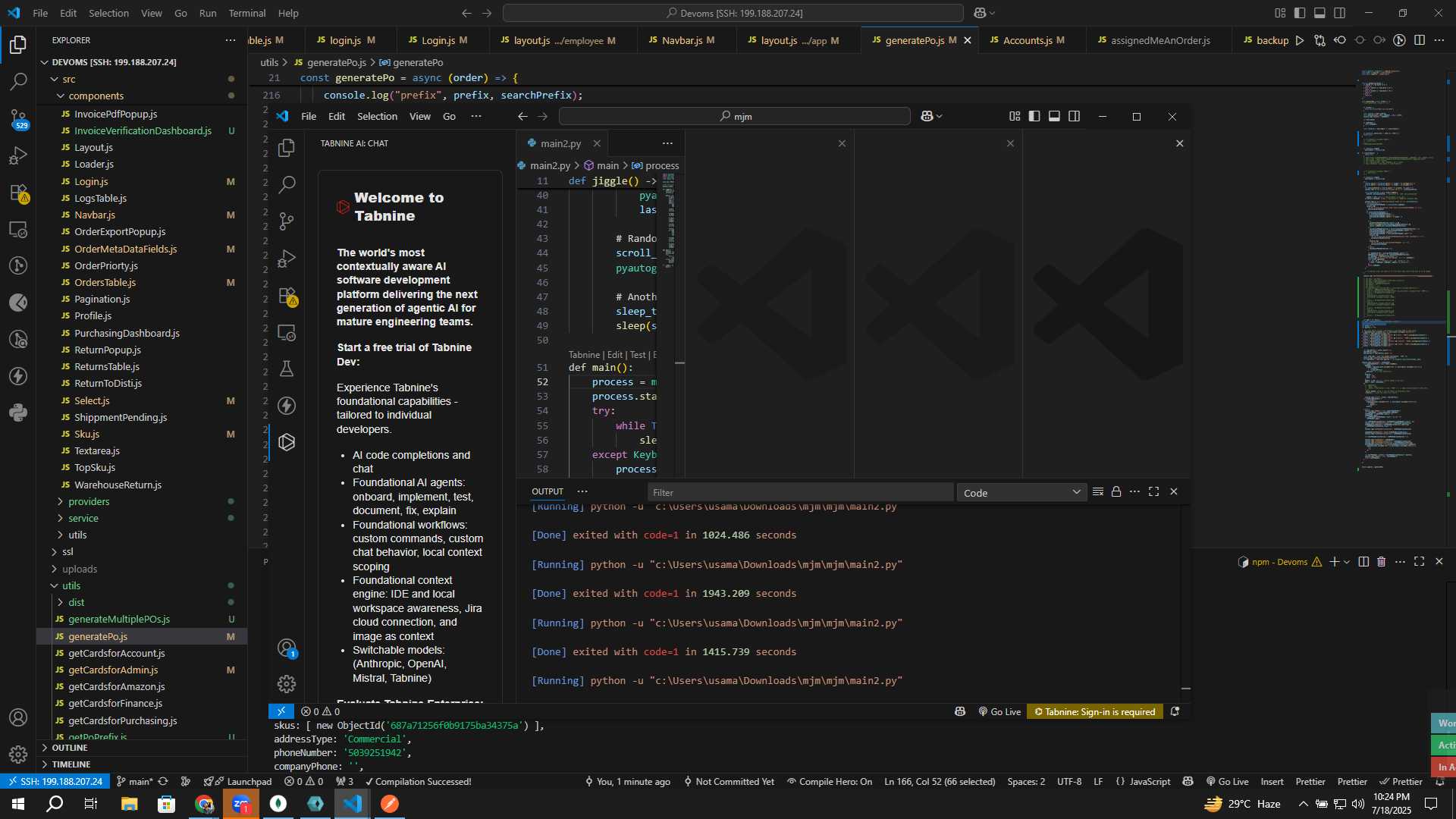The width and height of the screenshot is (1456, 819).
Task: Toggle secondary side bar in mjm title bar
Action: (1075, 116)
